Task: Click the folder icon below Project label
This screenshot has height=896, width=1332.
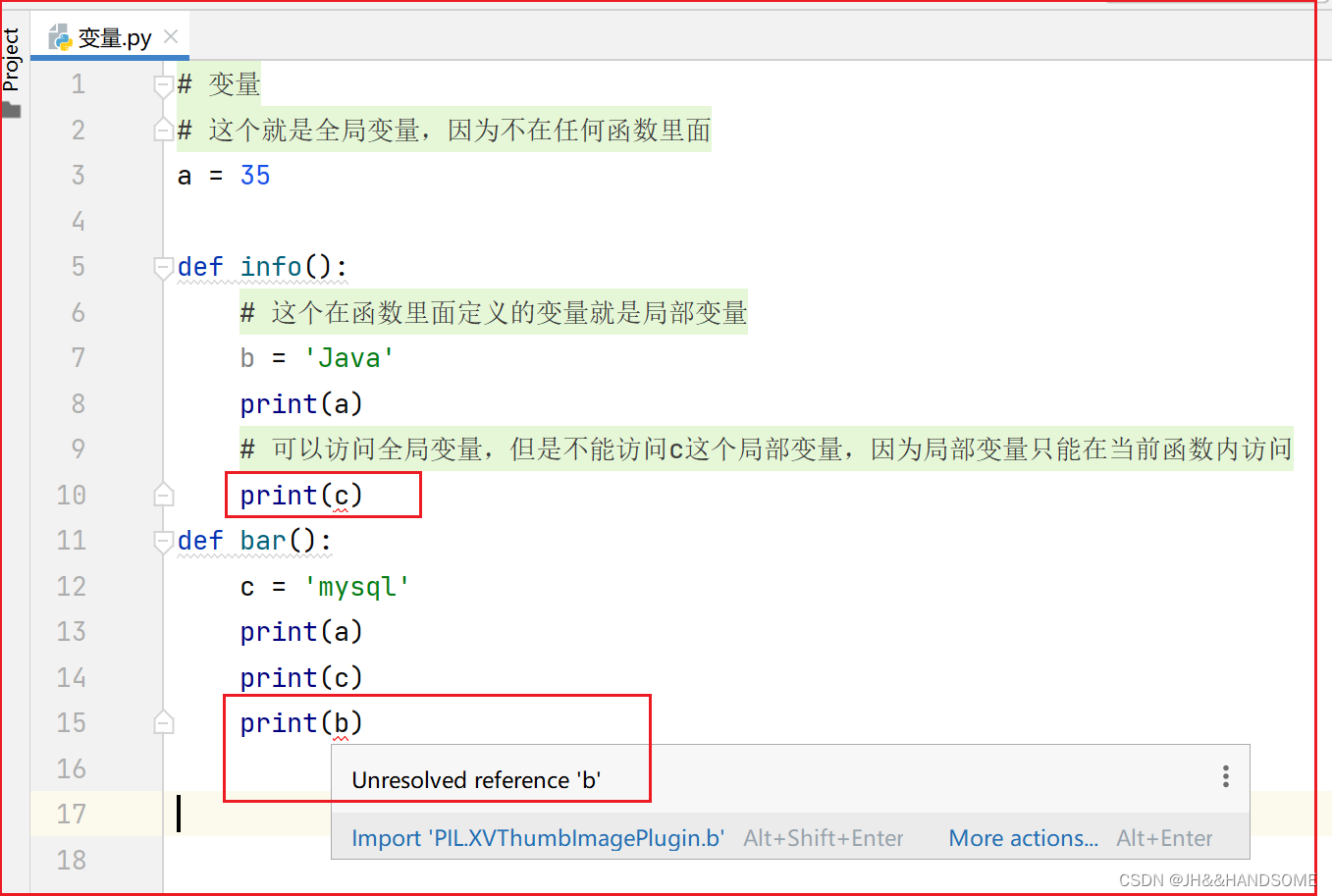Action: point(11,110)
